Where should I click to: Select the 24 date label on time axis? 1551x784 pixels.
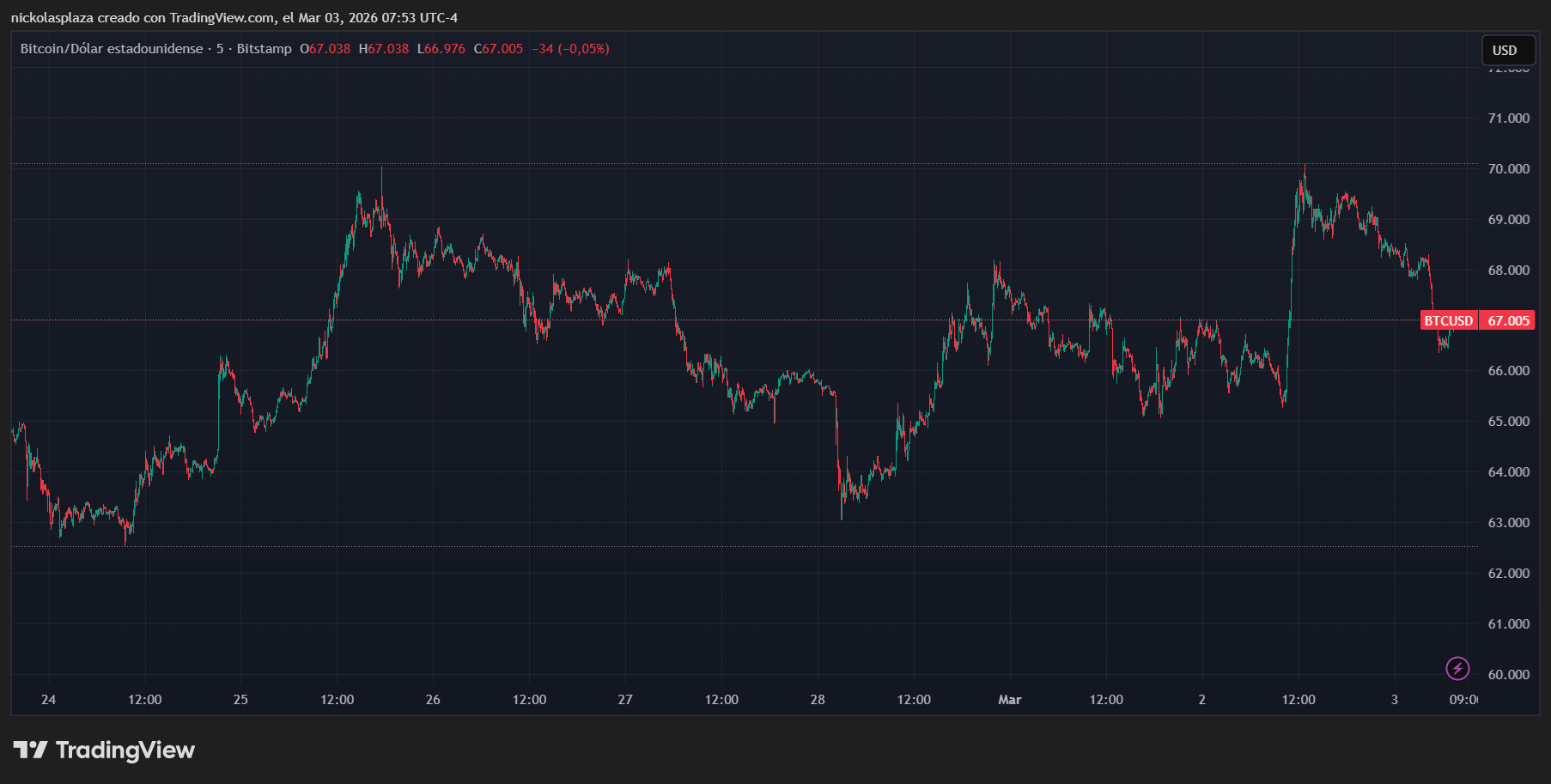coord(48,700)
